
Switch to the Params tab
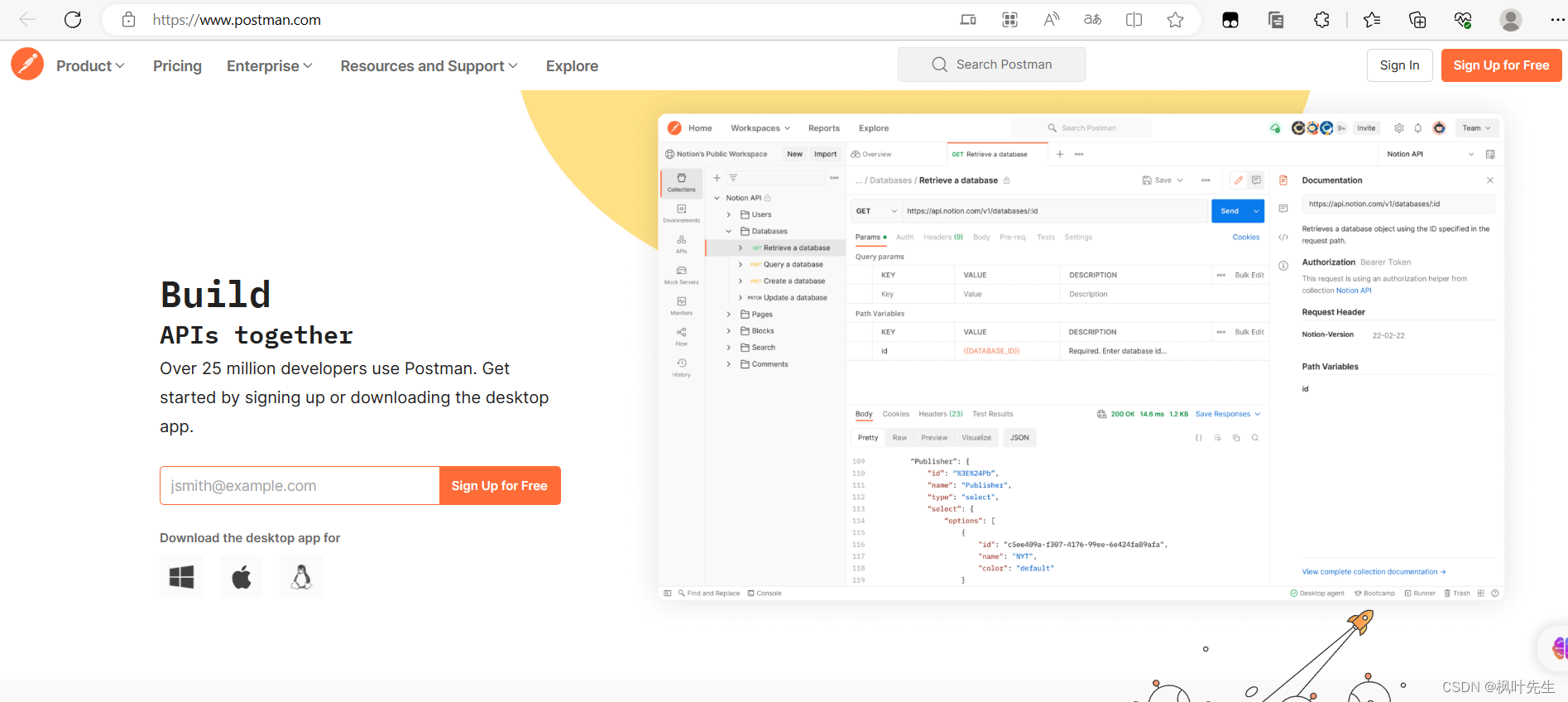tap(870, 238)
